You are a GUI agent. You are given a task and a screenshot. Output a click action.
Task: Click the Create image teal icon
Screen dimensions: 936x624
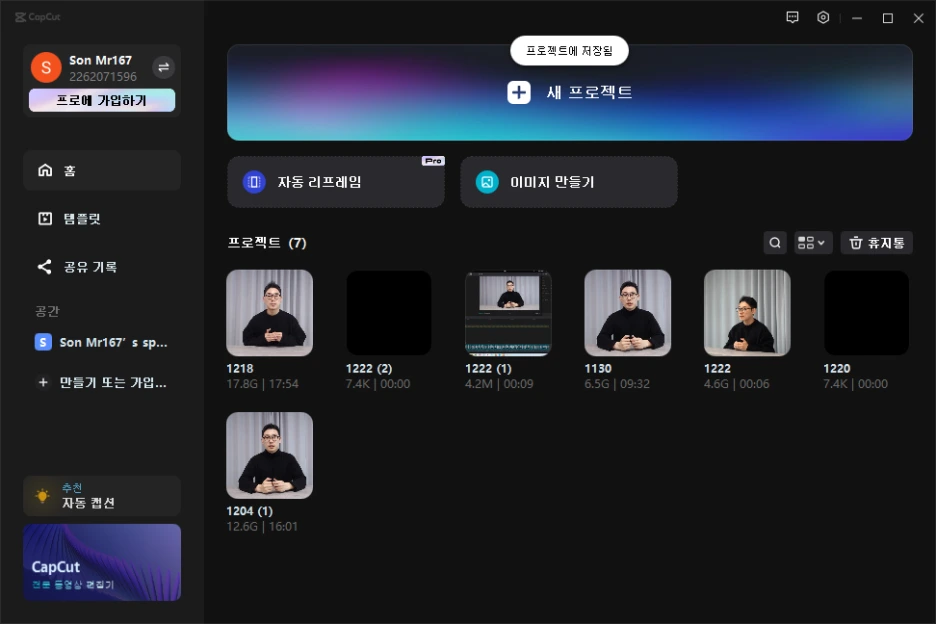[x=487, y=182]
